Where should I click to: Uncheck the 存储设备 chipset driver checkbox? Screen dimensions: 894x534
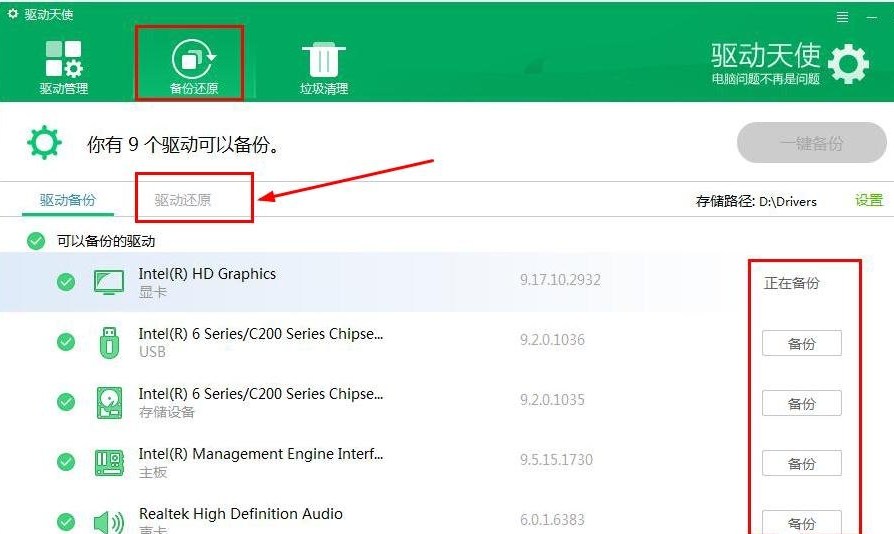coord(66,401)
